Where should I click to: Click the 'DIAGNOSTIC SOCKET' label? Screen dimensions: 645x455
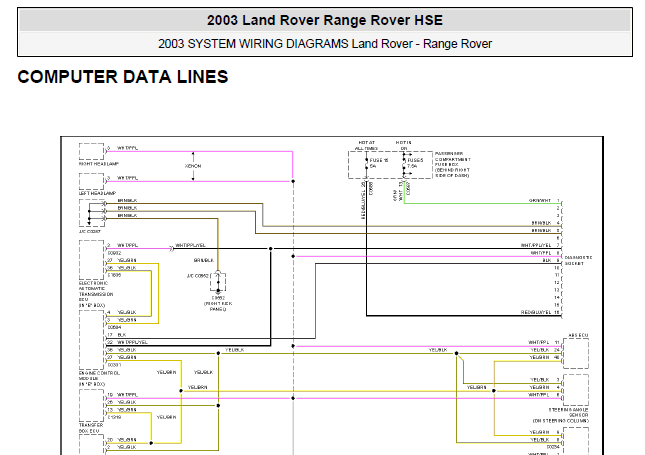[x=578, y=260]
